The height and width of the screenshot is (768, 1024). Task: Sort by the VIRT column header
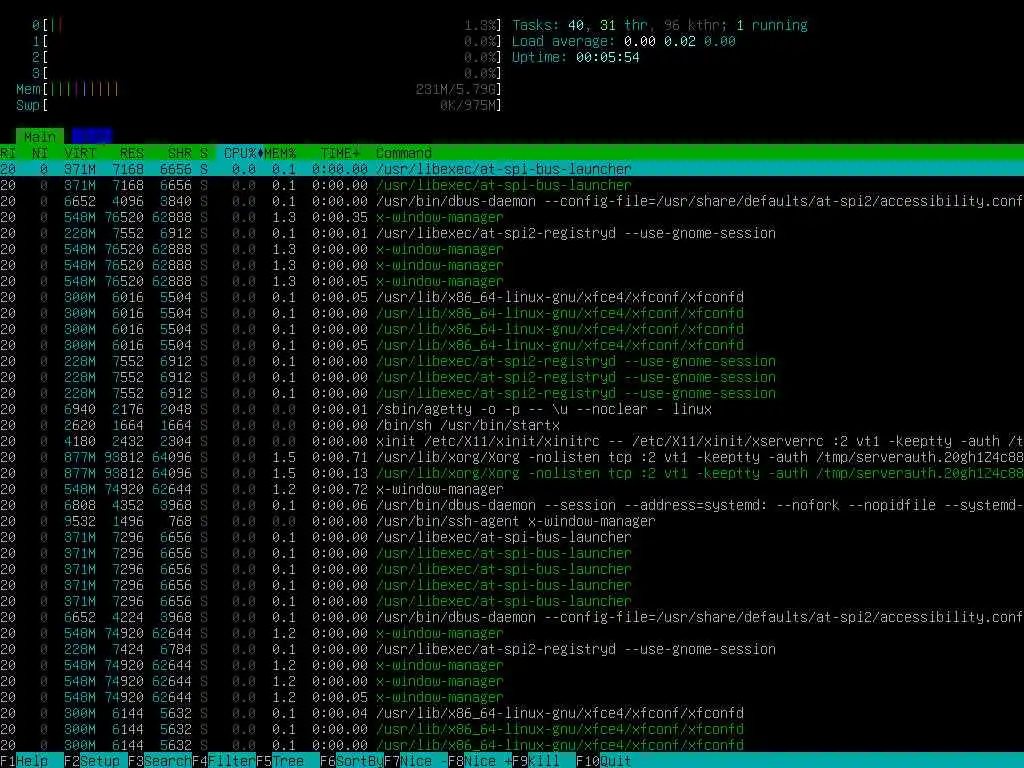tap(80, 153)
